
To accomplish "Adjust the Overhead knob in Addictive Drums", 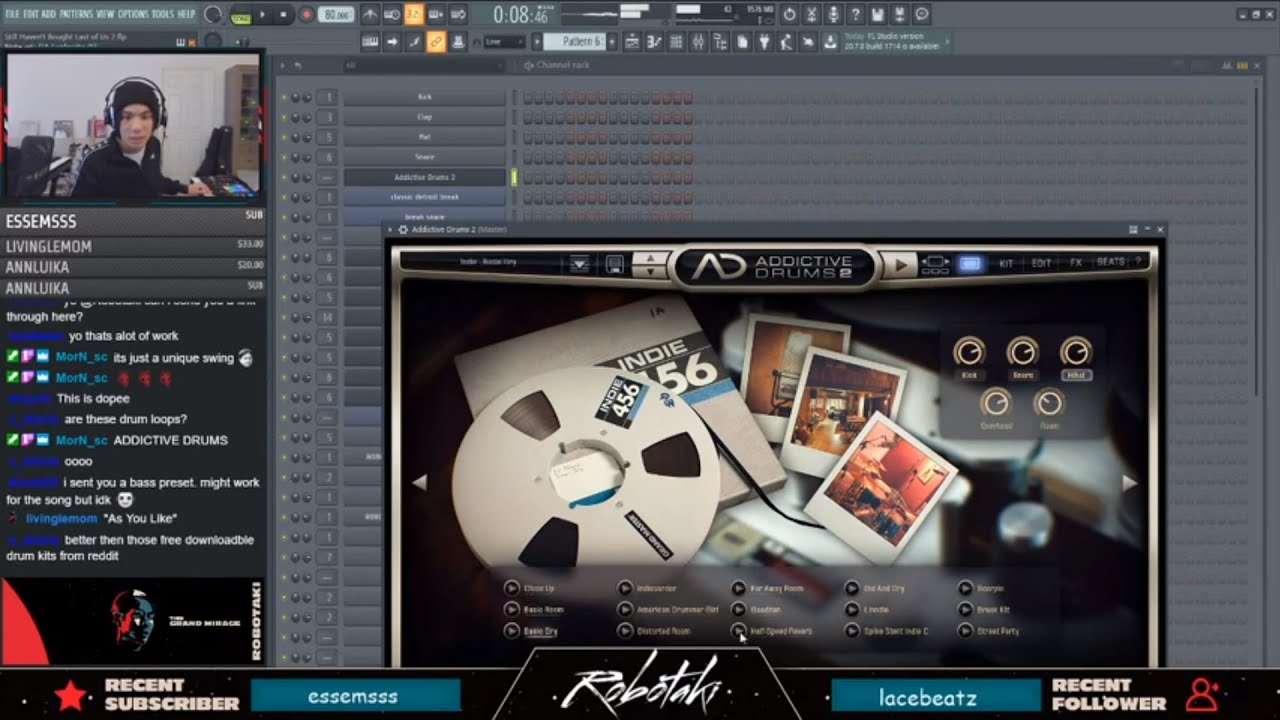I will [995, 402].
